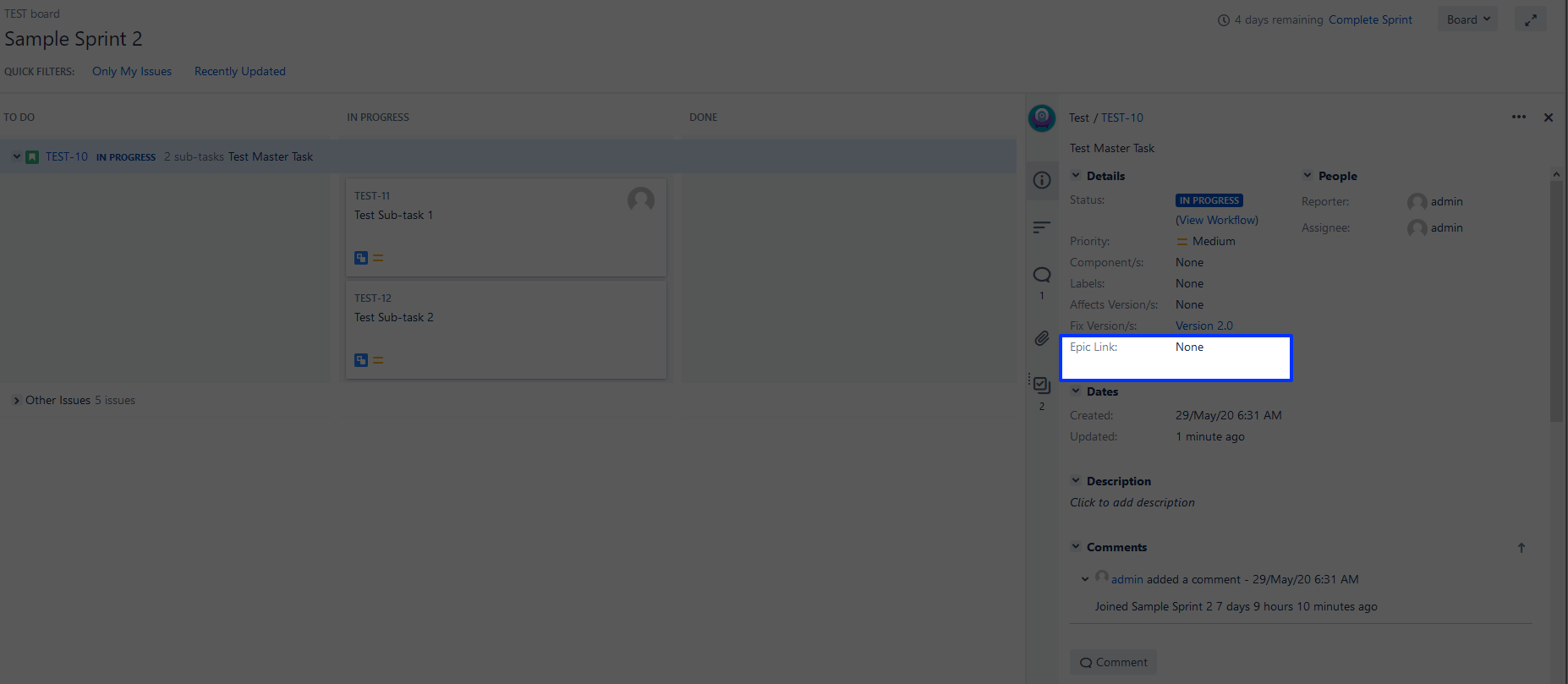This screenshot has height=684, width=1568.
Task: Click the sub-task type icon on TEST-12
Action: [361, 360]
